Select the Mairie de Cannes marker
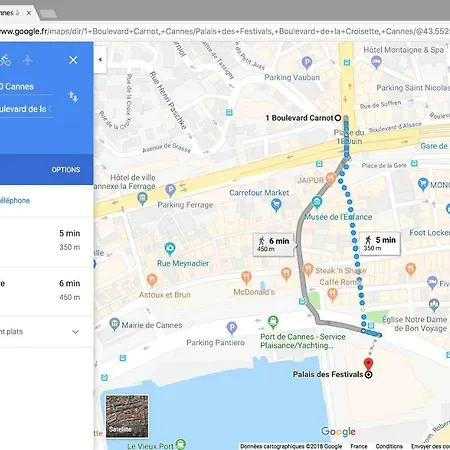 pyautogui.click(x=114, y=324)
